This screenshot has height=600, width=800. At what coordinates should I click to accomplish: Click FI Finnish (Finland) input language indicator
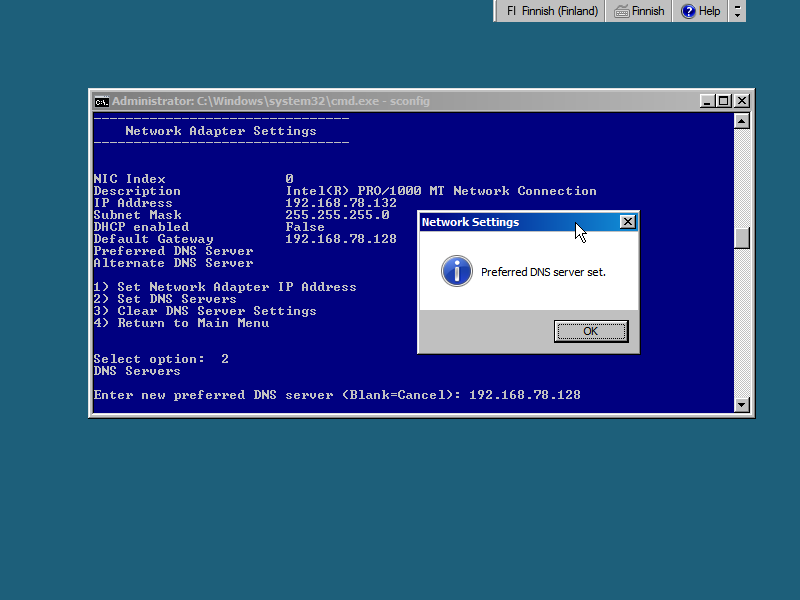tap(552, 11)
